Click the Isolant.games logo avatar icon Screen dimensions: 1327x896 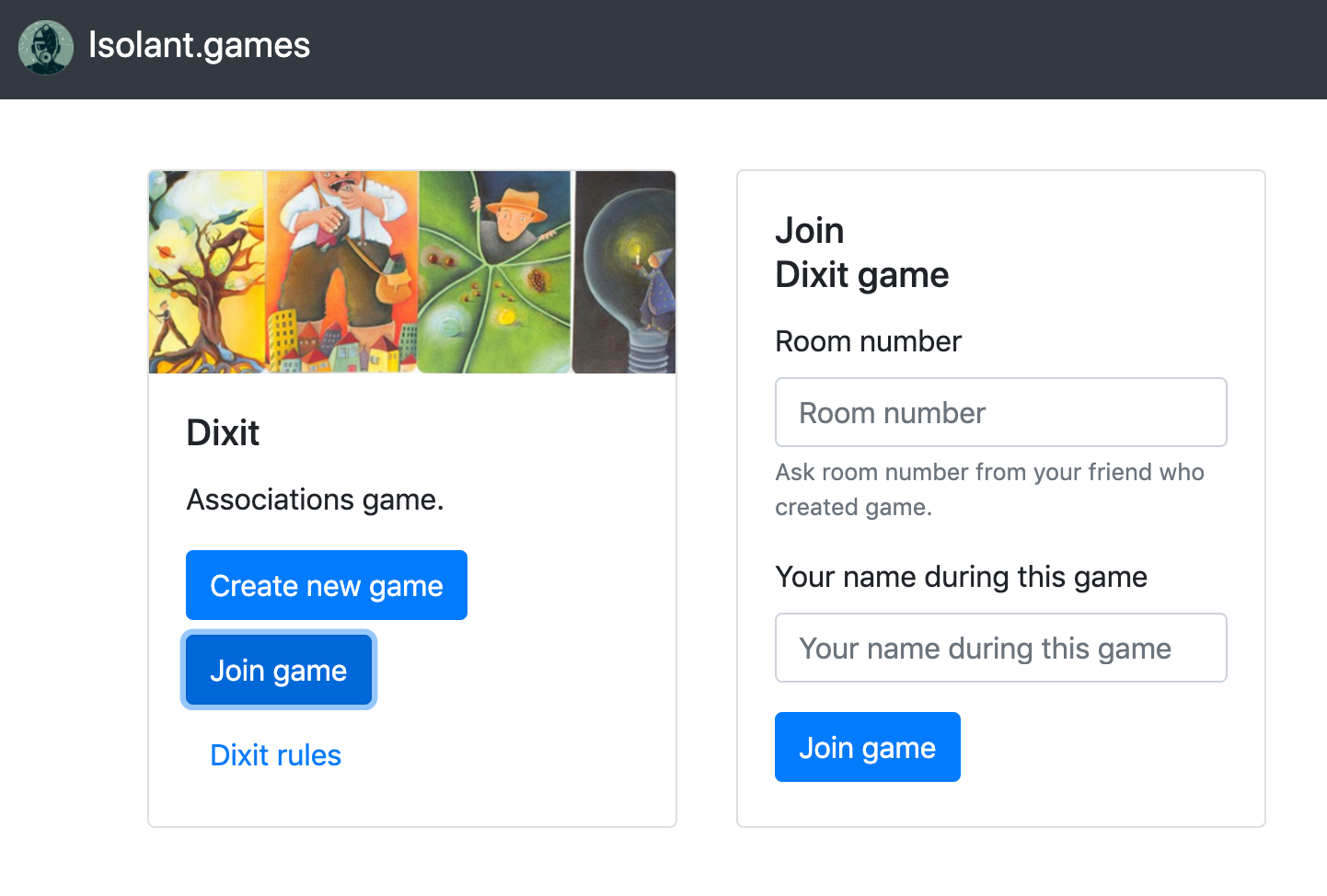[46, 47]
